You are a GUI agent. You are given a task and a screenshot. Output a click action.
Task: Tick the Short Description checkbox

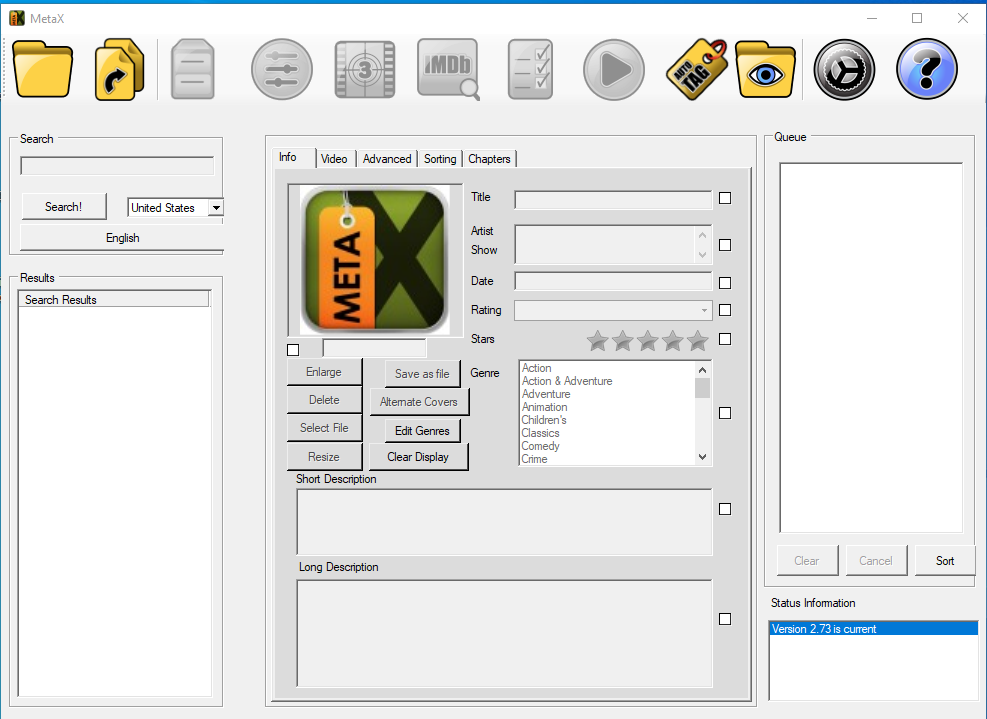(x=725, y=509)
